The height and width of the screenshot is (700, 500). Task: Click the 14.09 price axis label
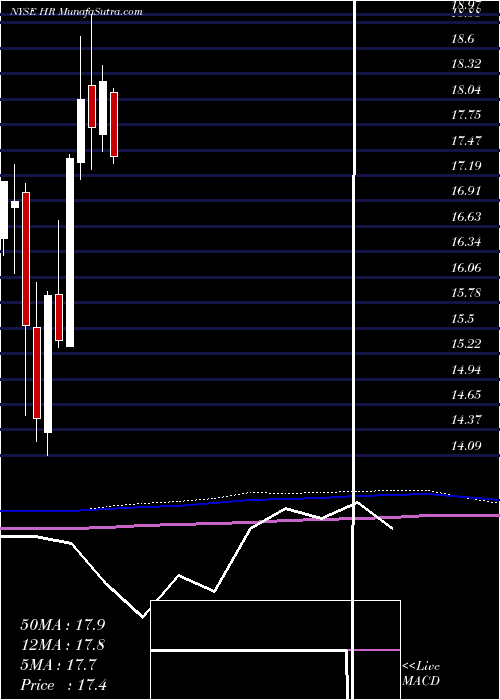click(x=466, y=446)
